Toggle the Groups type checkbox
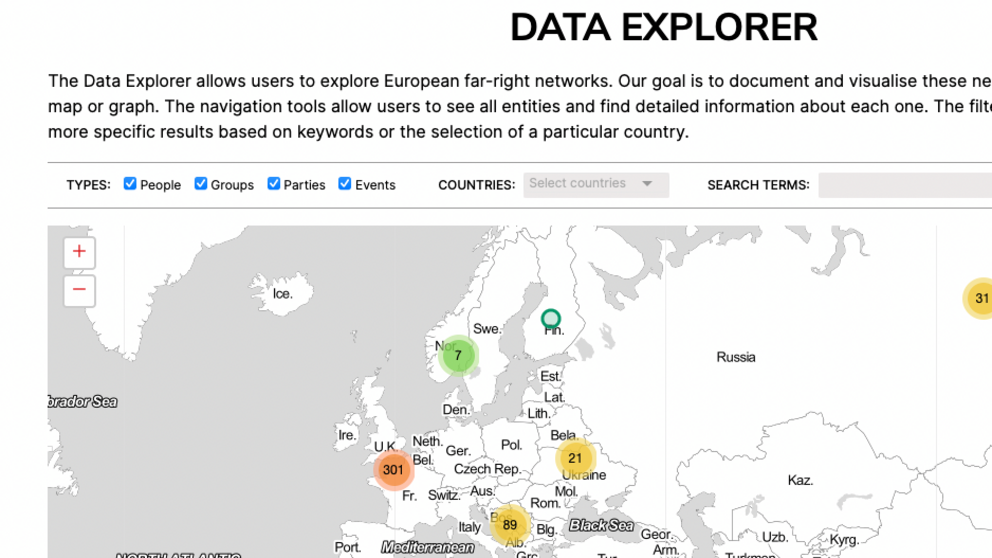The image size is (992, 558). tap(201, 184)
